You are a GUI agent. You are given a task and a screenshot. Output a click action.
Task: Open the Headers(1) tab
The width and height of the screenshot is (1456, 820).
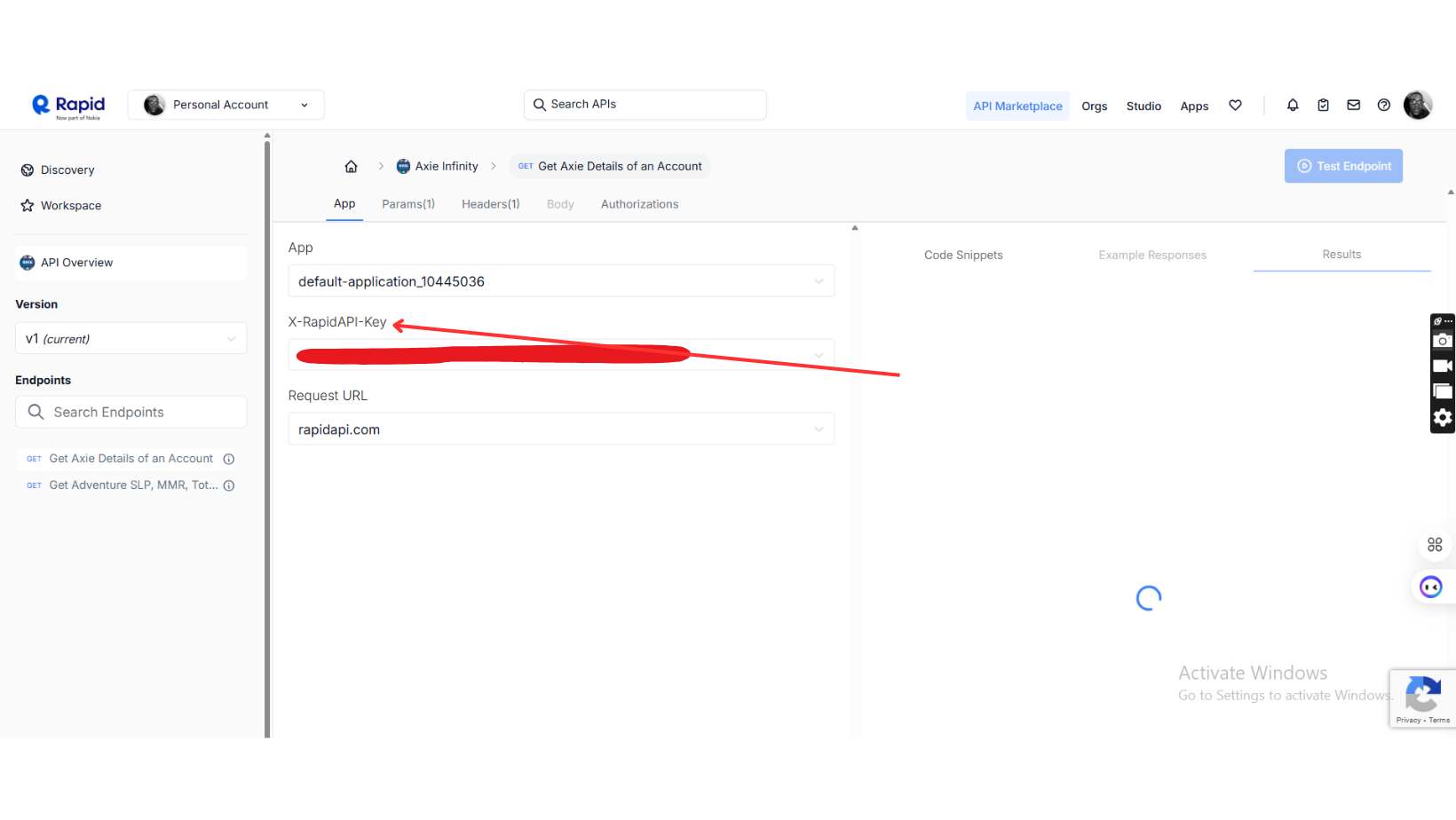pos(491,204)
